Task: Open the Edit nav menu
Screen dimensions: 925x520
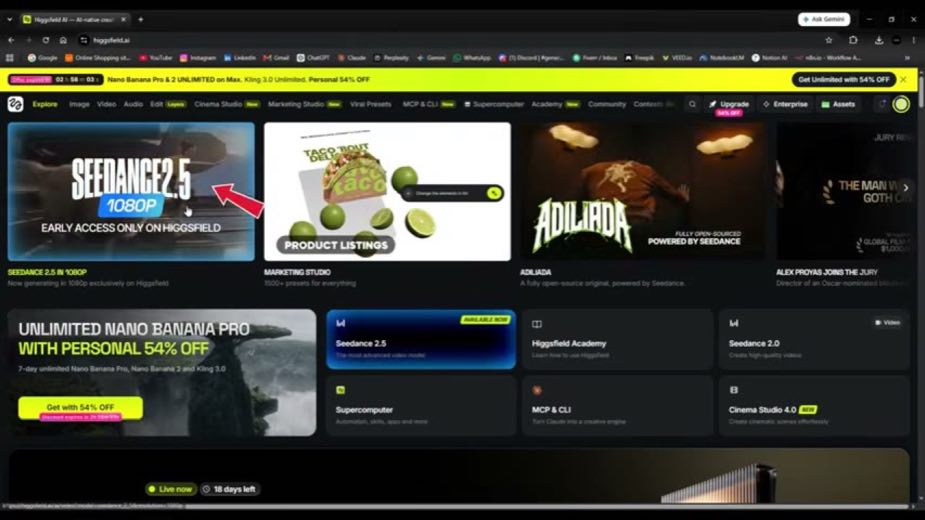Action: pyautogui.click(x=168, y=104)
